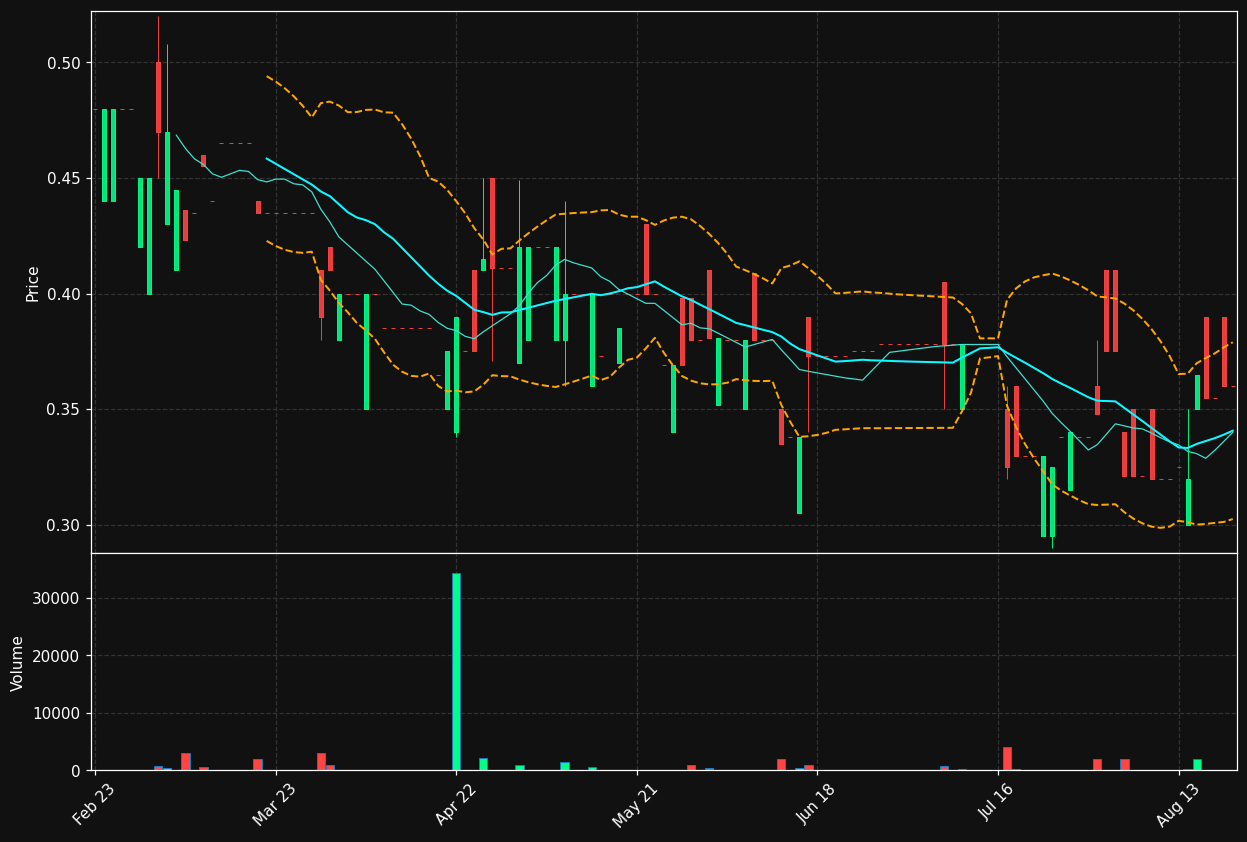
Task: Click the Aug 13 date label
Action: (1175, 804)
